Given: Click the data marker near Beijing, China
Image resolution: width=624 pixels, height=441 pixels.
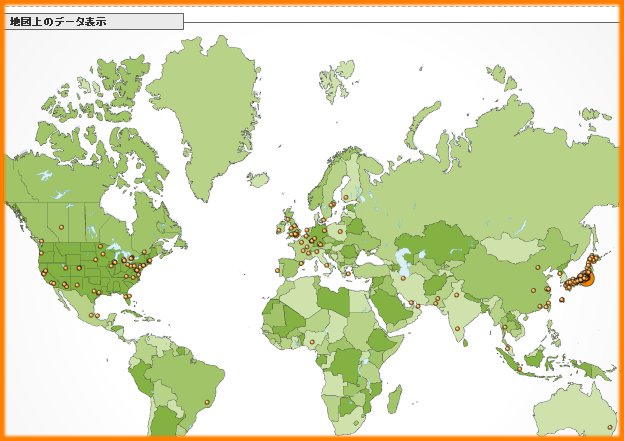Looking at the screenshot, I should 538,267.
